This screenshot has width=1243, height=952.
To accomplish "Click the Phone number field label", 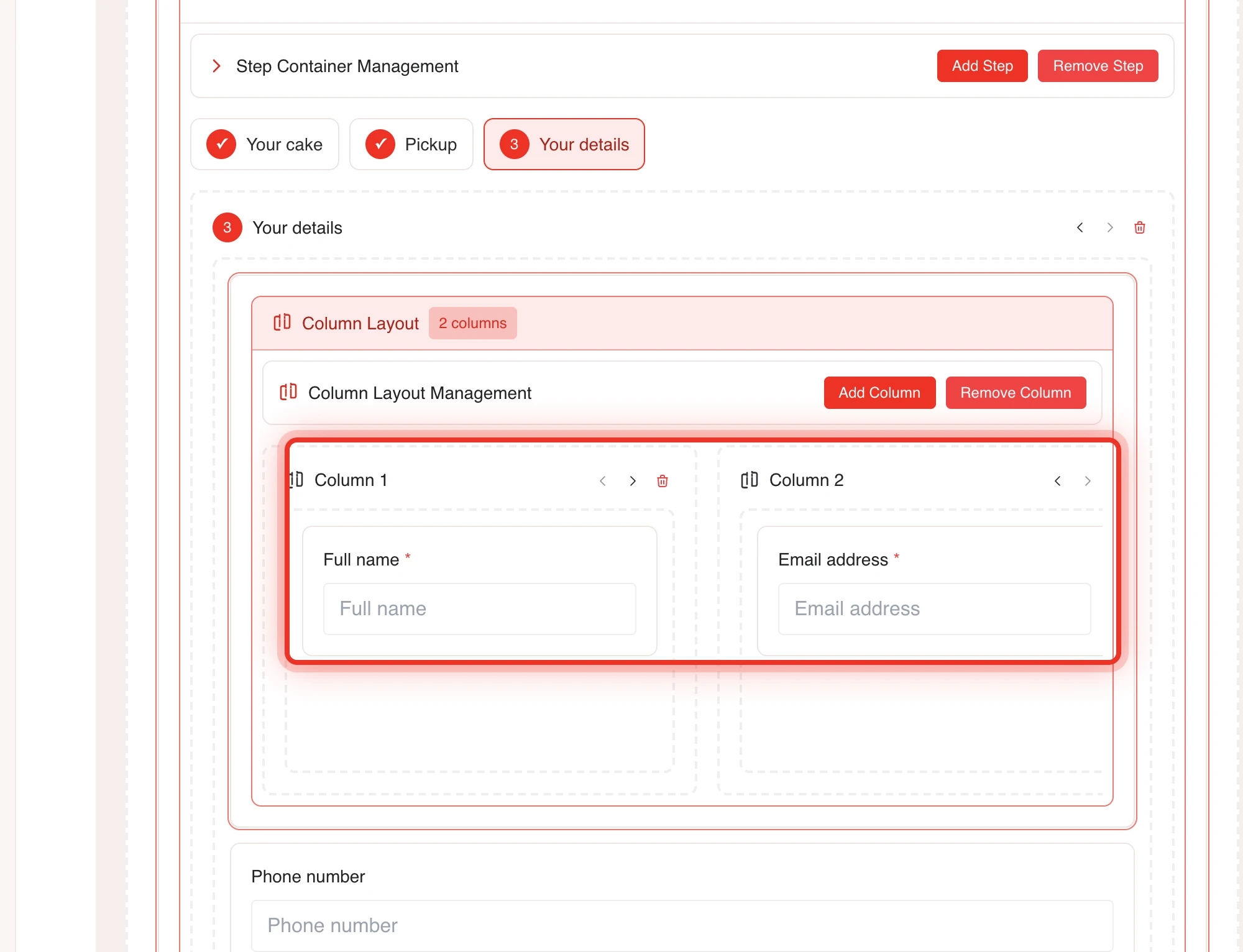I will pyautogui.click(x=308, y=876).
